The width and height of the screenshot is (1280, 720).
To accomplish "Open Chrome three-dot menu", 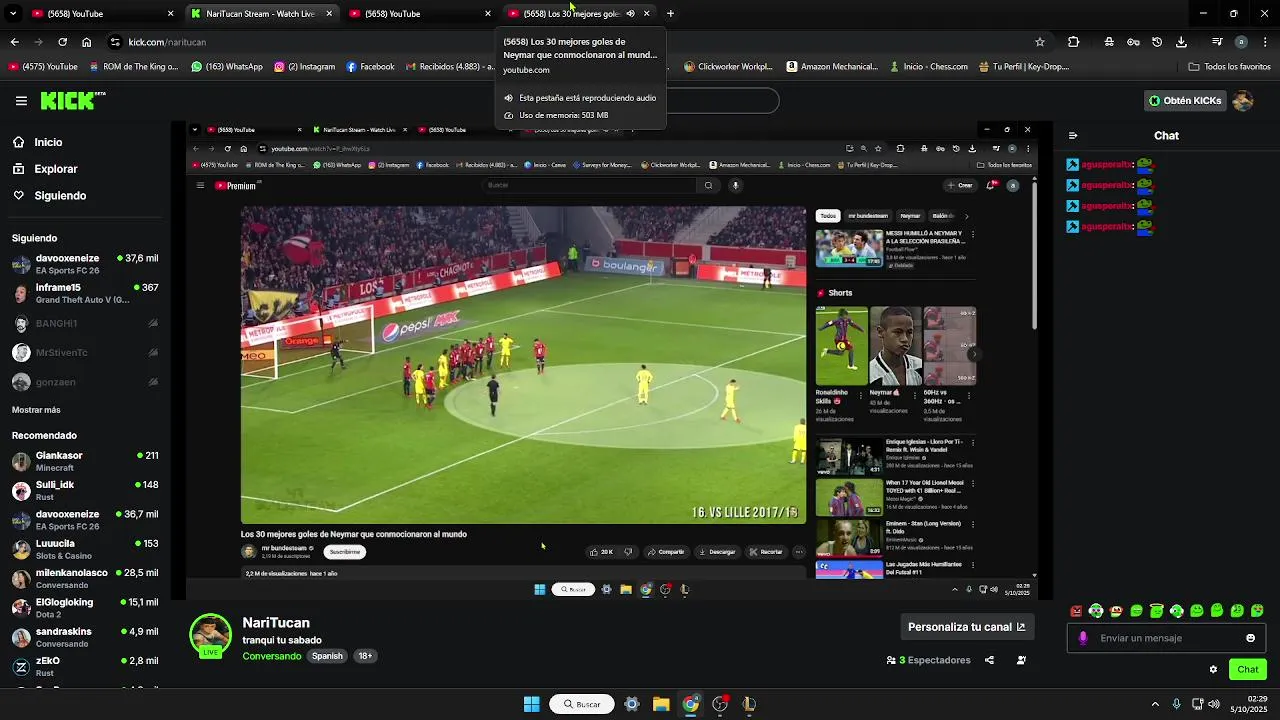I will pos(1263,42).
